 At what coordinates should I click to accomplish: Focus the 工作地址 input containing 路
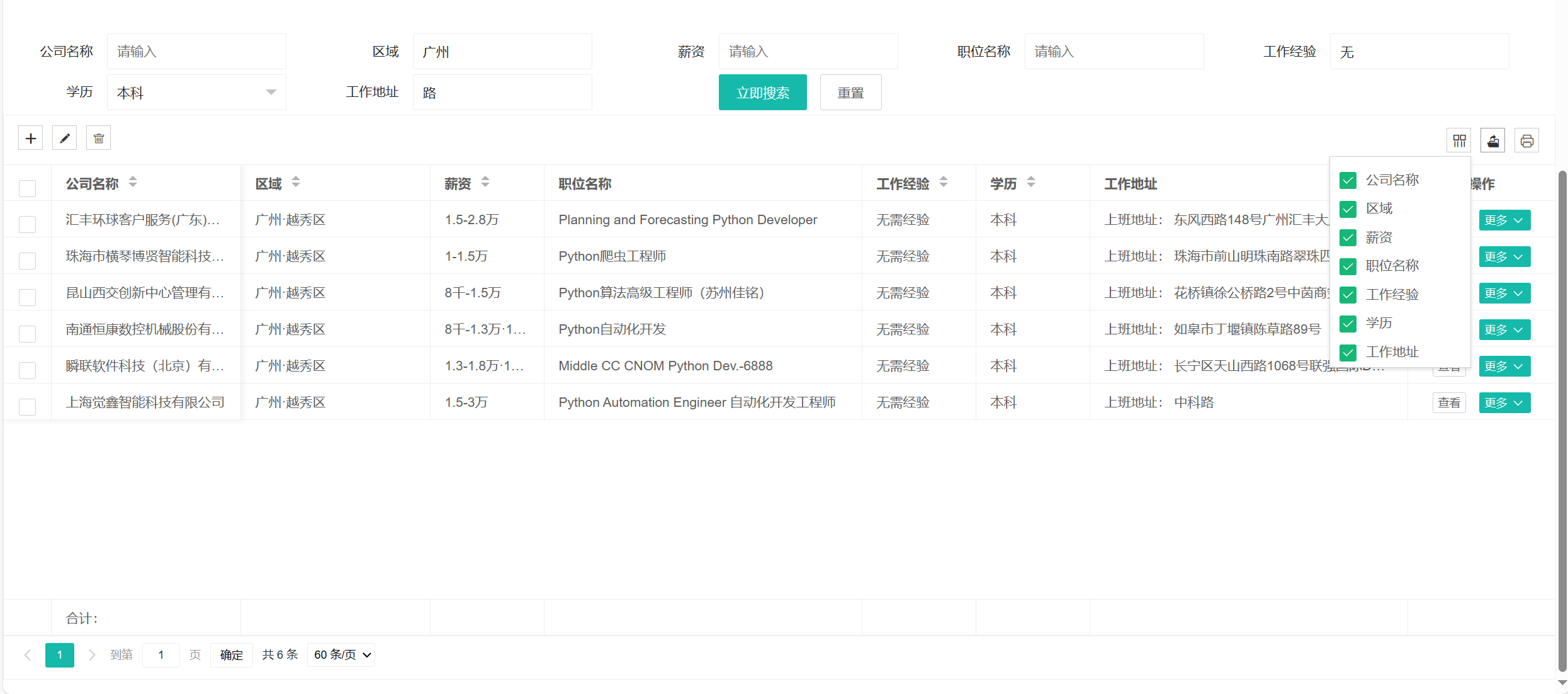[502, 93]
